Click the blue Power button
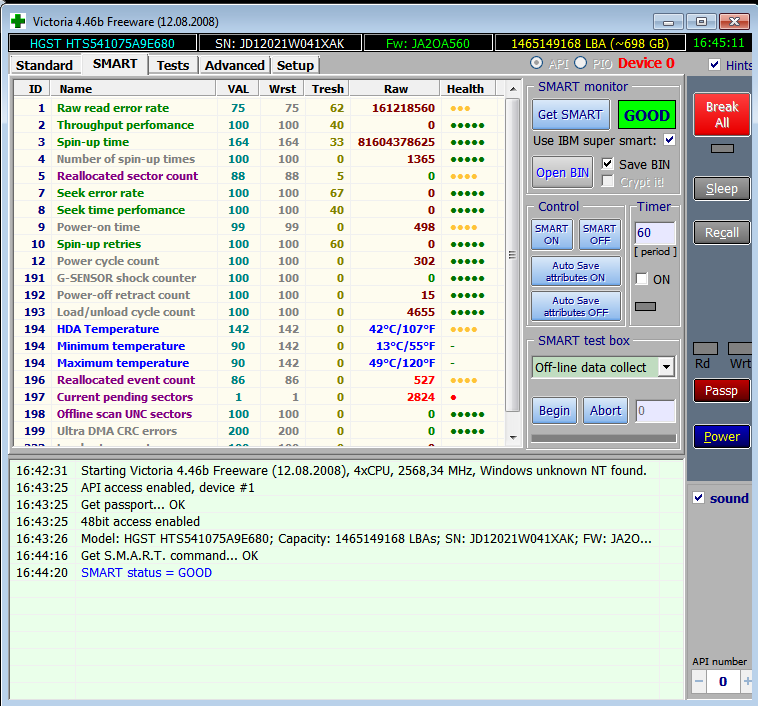The width and height of the screenshot is (758, 706). (722, 437)
